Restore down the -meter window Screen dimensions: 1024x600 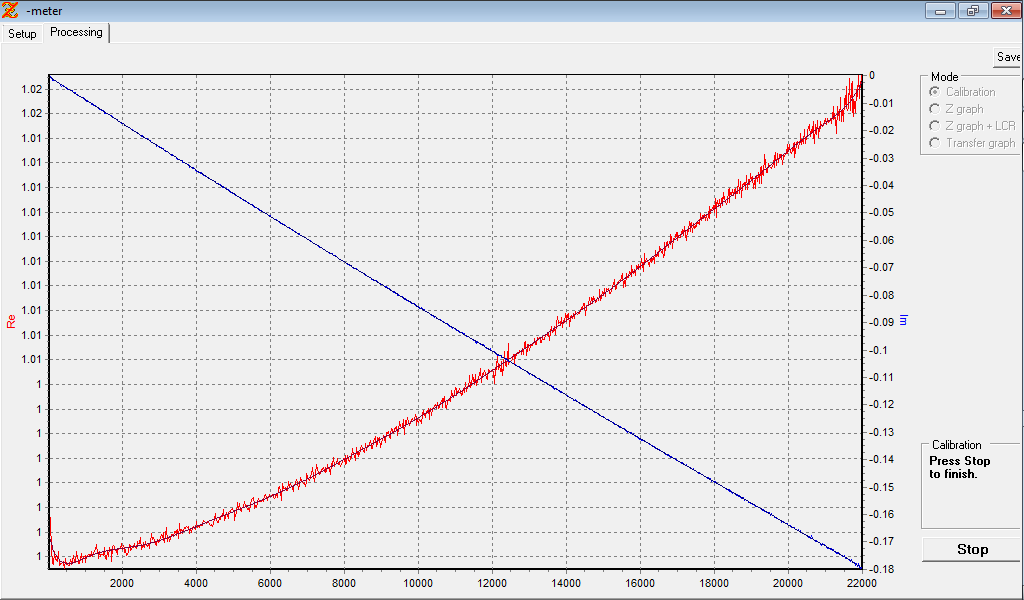coord(973,10)
